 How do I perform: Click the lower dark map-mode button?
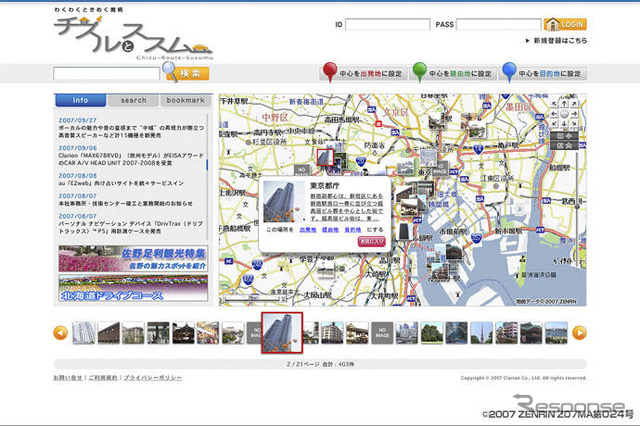click(x=564, y=145)
